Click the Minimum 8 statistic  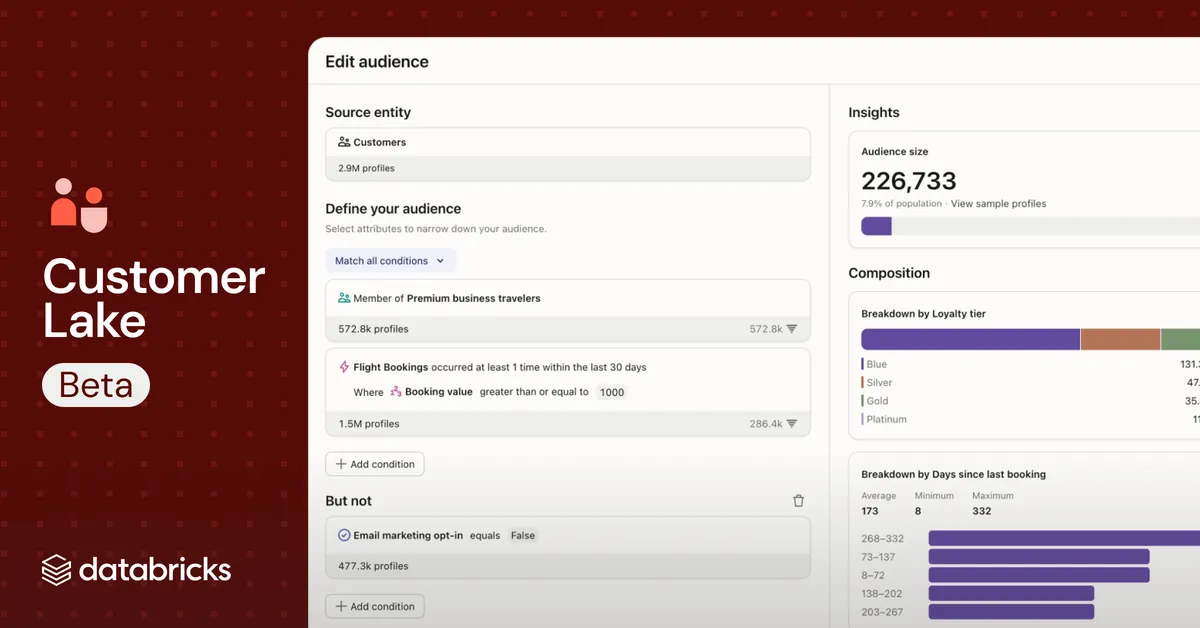(x=934, y=503)
